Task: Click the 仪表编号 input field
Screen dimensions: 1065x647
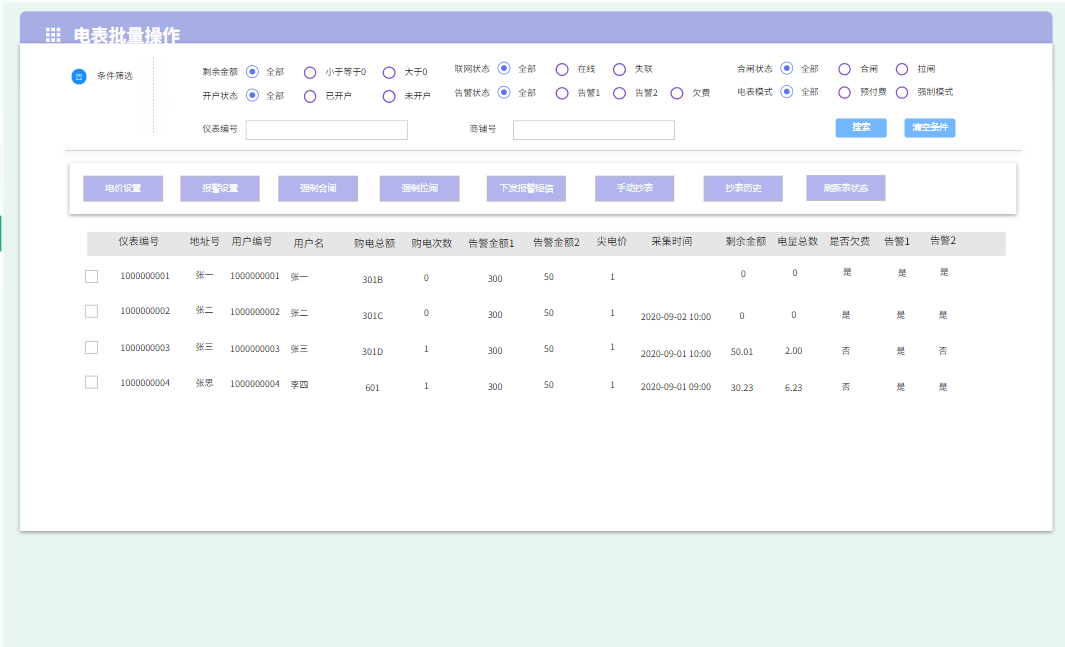Action: click(x=326, y=129)
